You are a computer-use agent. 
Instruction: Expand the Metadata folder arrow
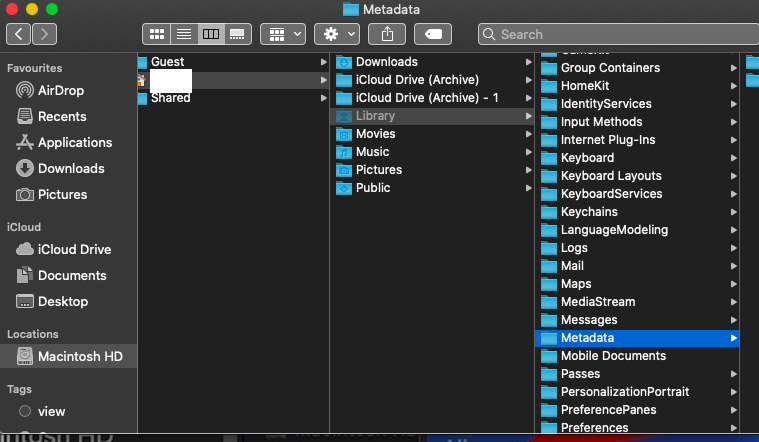[x=734, y=338]
